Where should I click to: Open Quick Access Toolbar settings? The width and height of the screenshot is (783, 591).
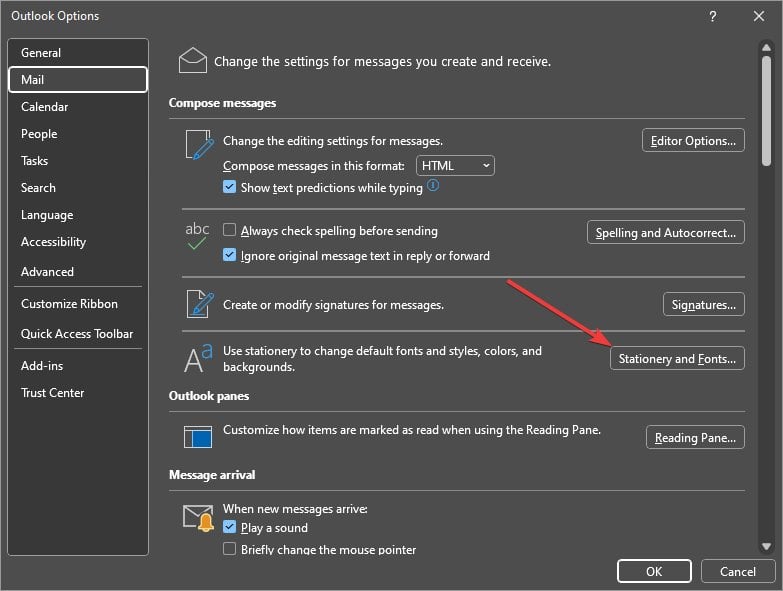pyautogui.click(x=78, y=333)
